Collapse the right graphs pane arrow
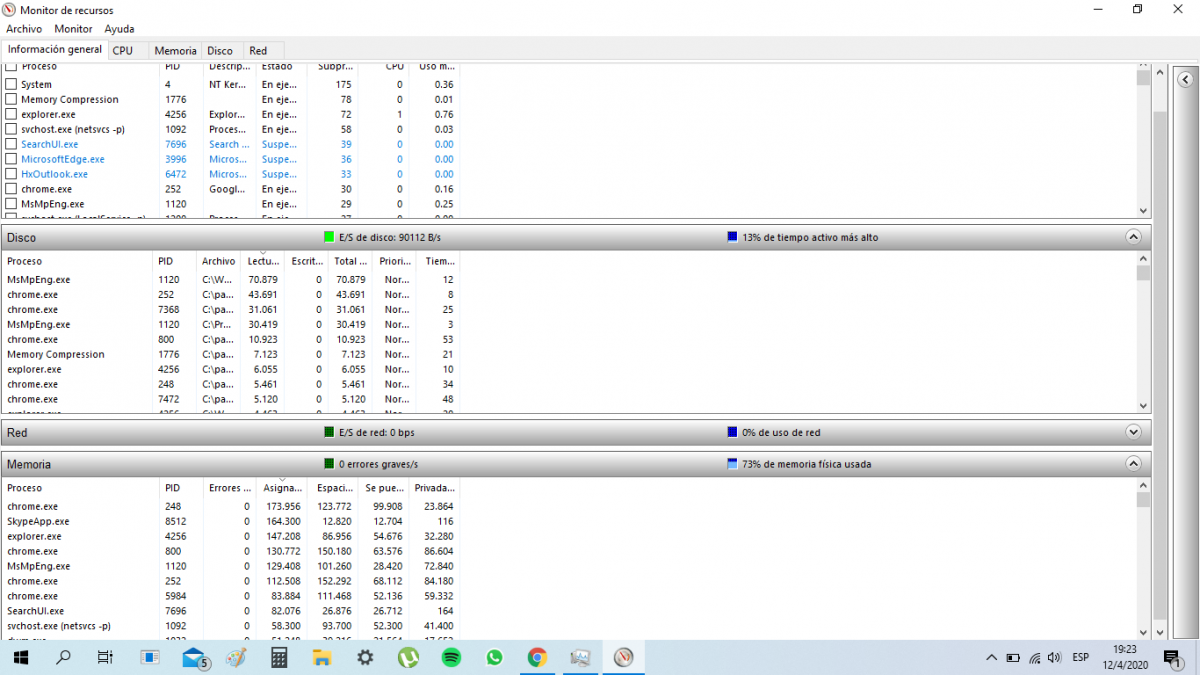The image size is (1200, 675). [1185, 79]
